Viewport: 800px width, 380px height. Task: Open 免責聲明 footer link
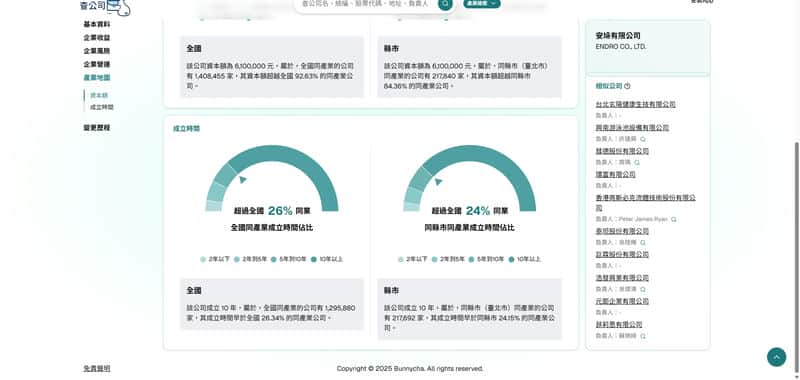[x=97, y=368]
